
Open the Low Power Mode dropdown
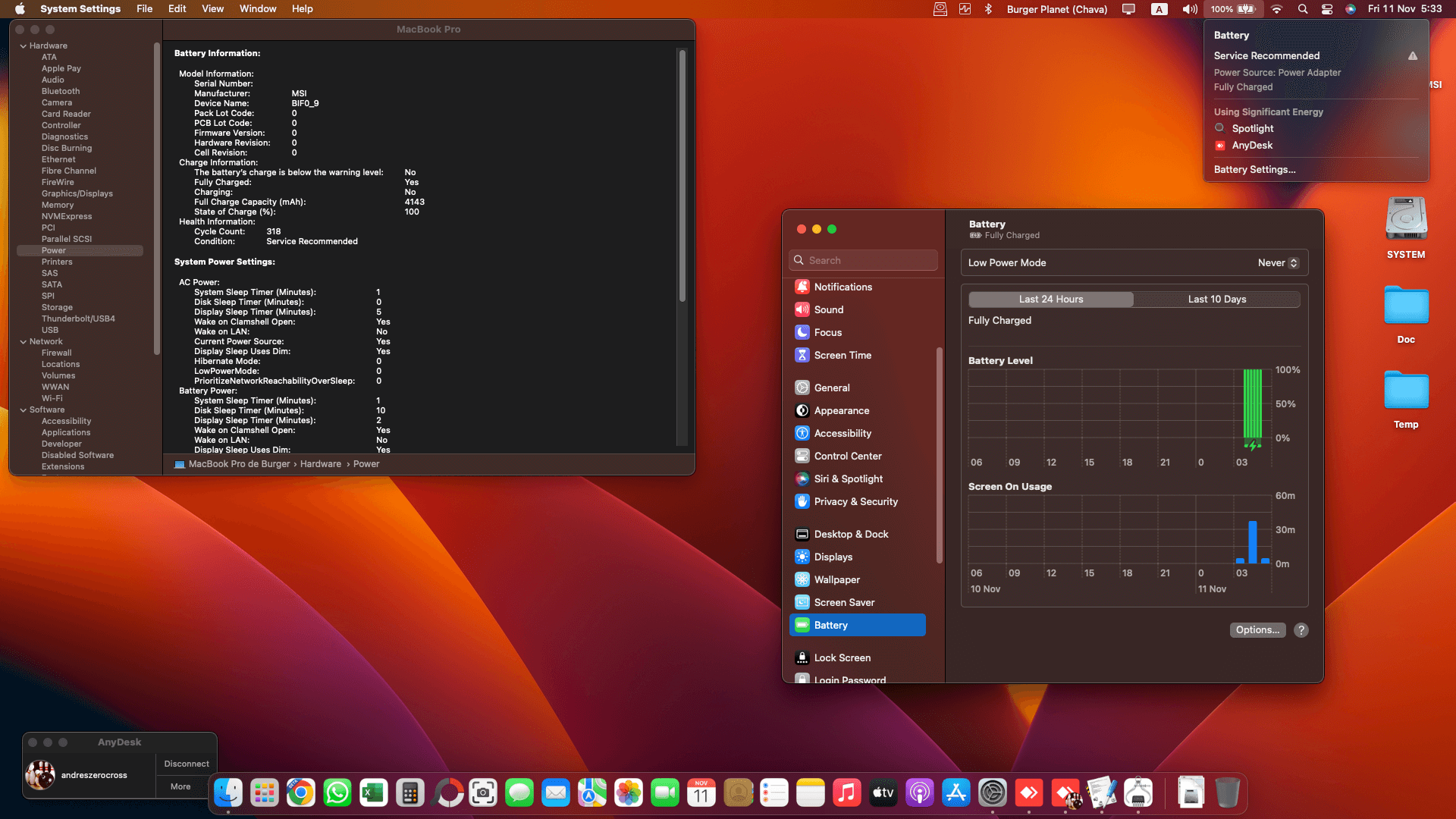pyautogui.click(x=1279, y=263)
